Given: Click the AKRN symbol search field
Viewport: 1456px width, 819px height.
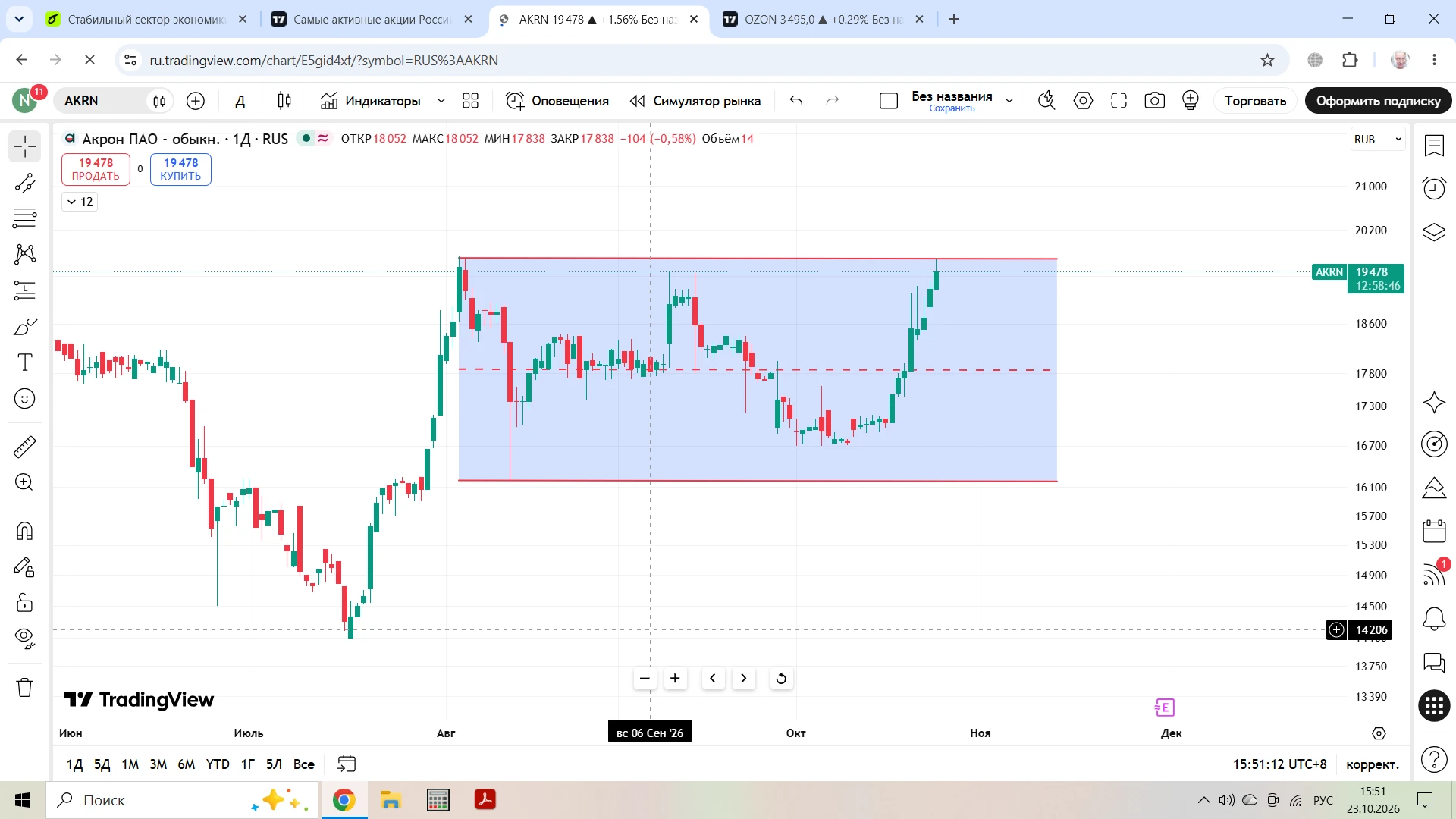Looking at the screenshot, I should [x=100, y=101].
